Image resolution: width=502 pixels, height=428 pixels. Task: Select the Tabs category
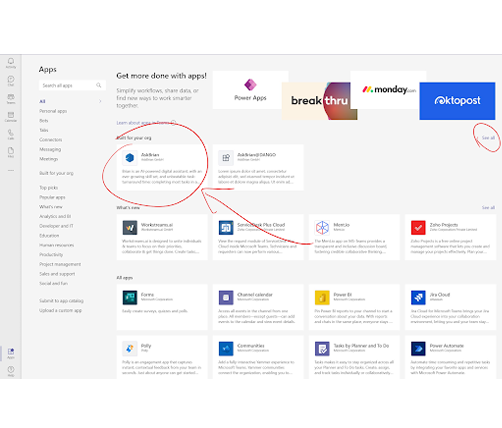pos(44,130)
